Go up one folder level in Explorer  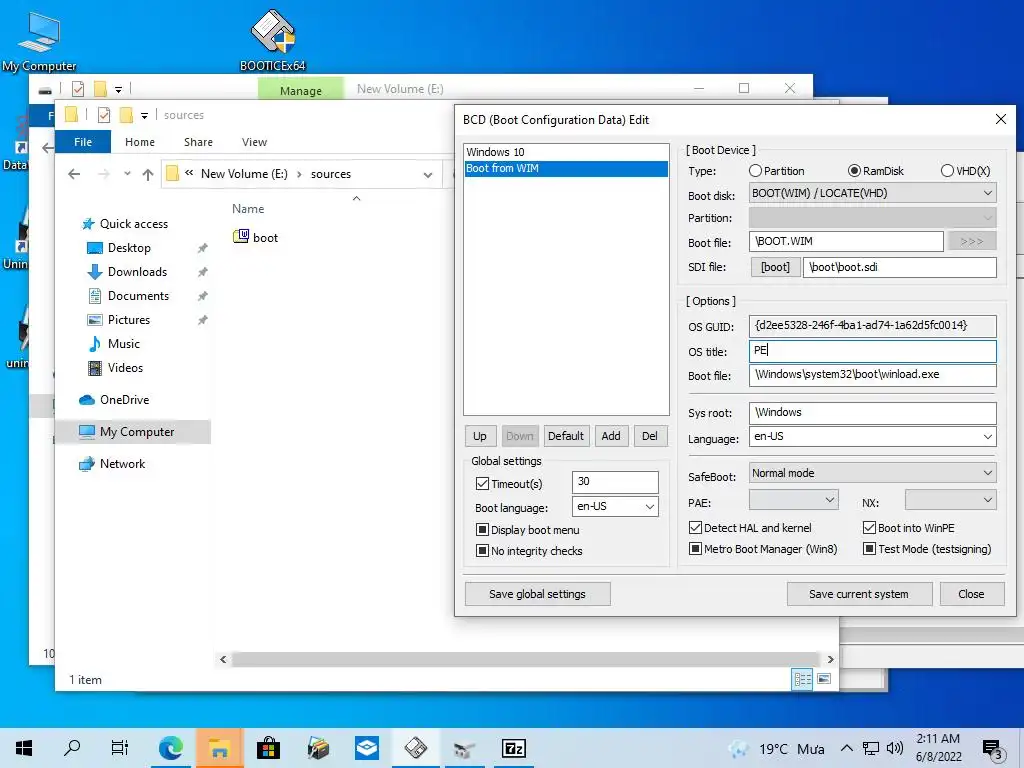point(148,174)
